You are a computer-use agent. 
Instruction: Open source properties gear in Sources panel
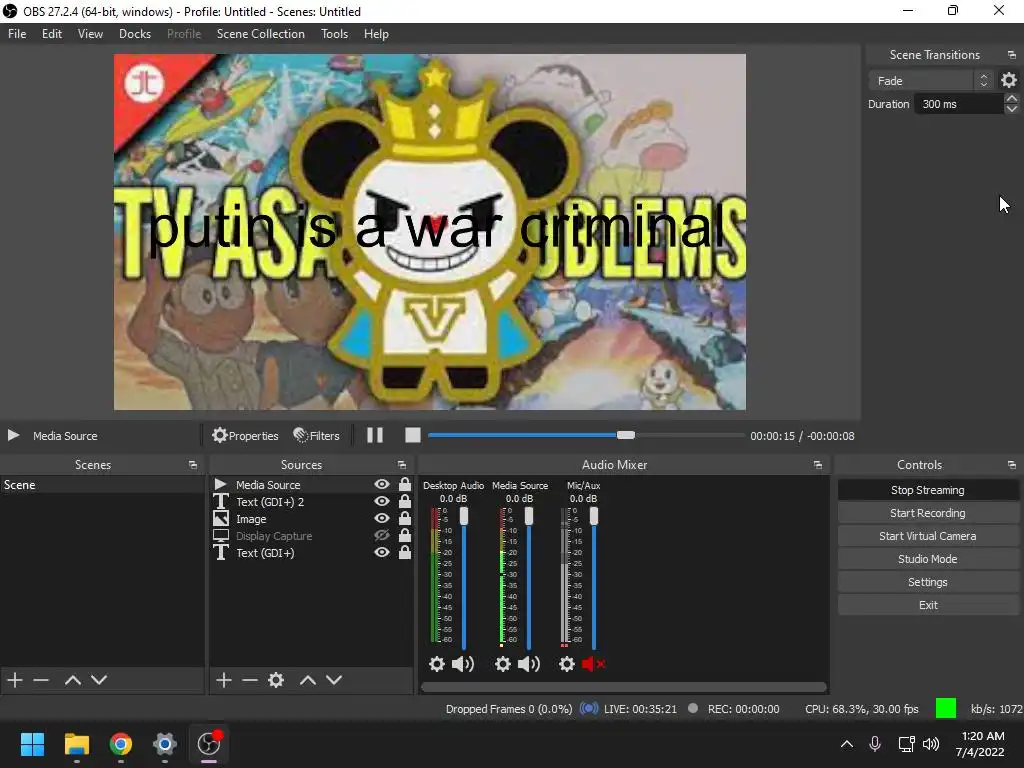(276, 680)
